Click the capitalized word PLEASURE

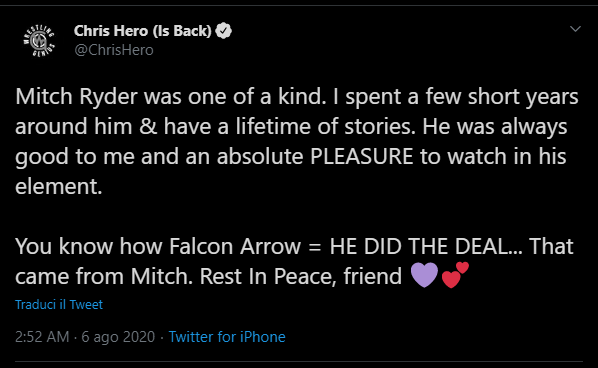click(361, 157)
